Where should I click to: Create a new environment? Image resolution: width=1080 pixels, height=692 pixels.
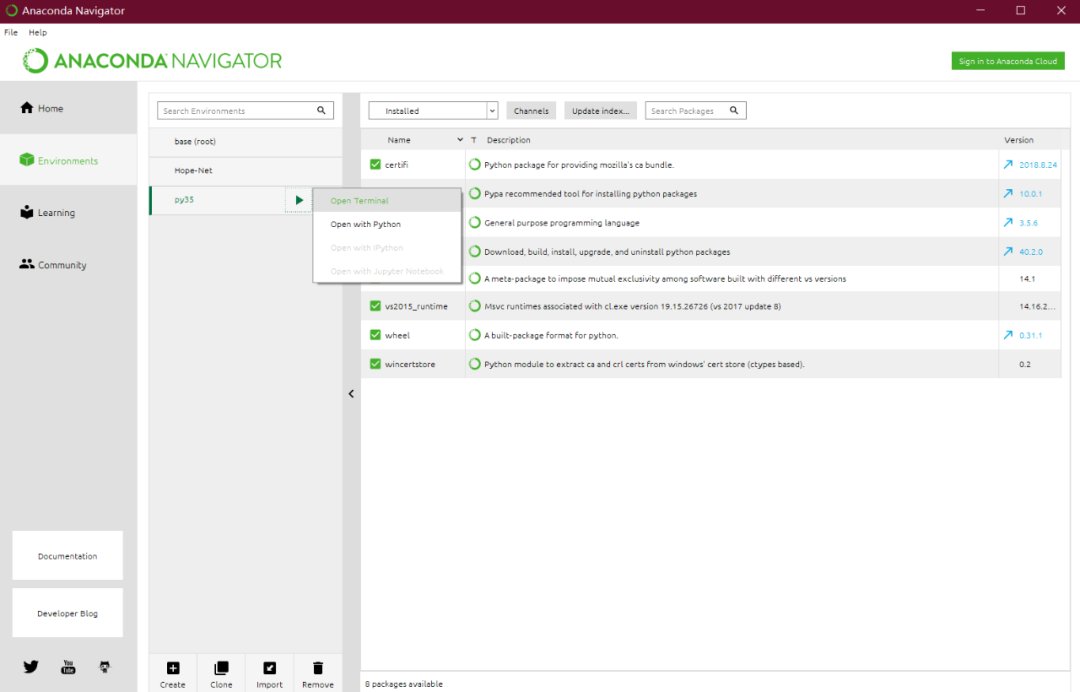[x=173, y=674]
